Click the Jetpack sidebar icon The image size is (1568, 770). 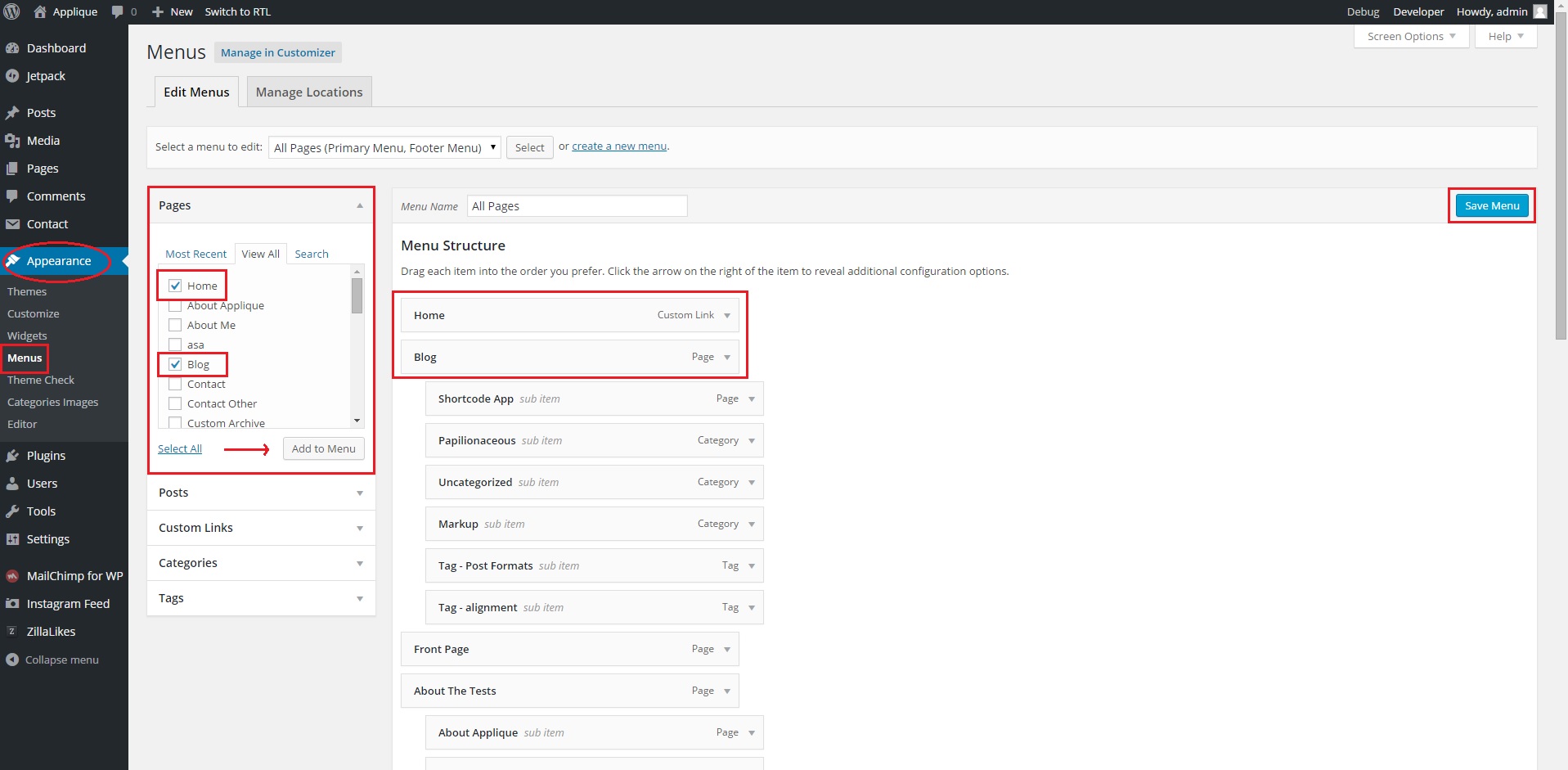(x=12, y=76)
